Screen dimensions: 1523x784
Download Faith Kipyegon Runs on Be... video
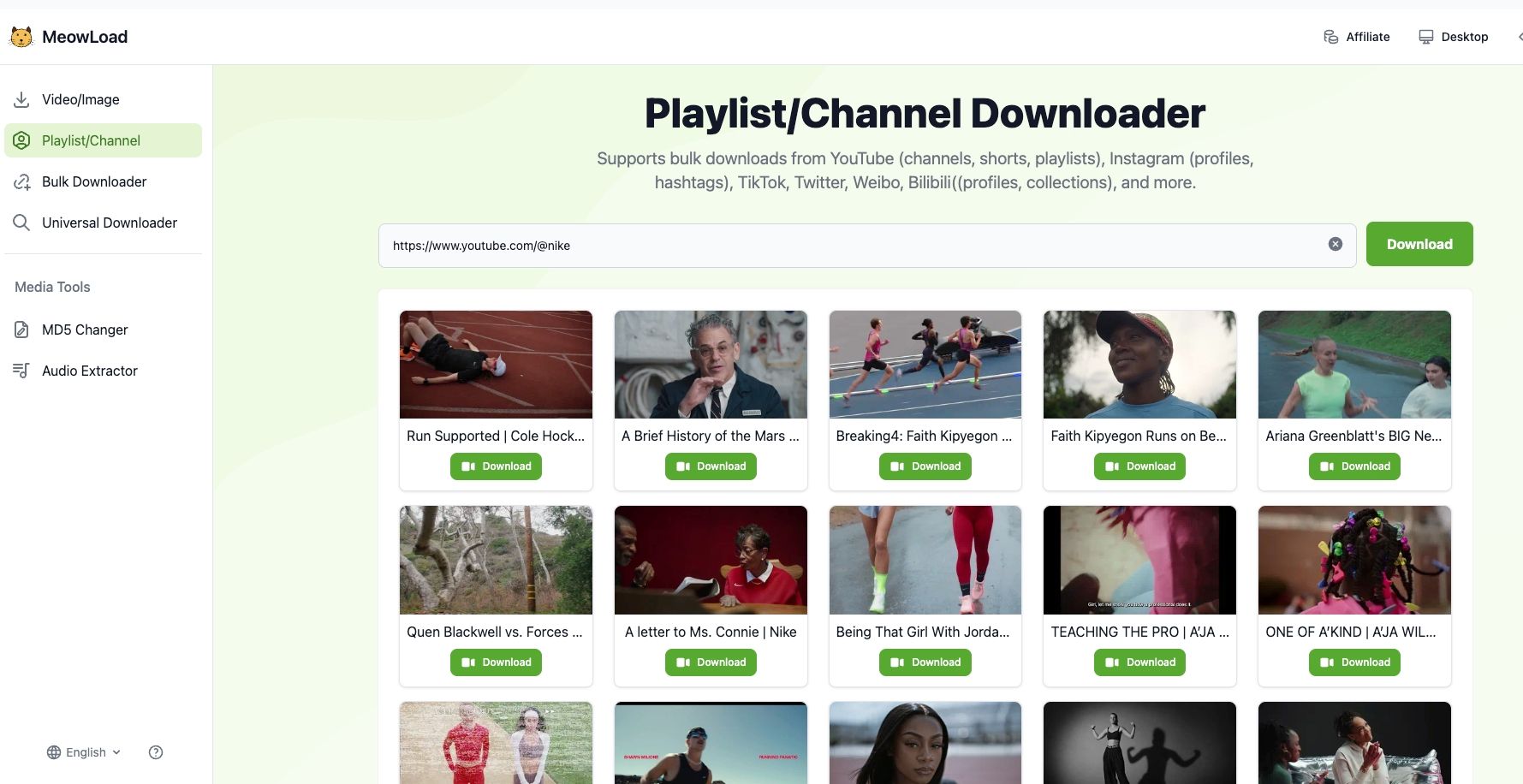coord(1139,466)
